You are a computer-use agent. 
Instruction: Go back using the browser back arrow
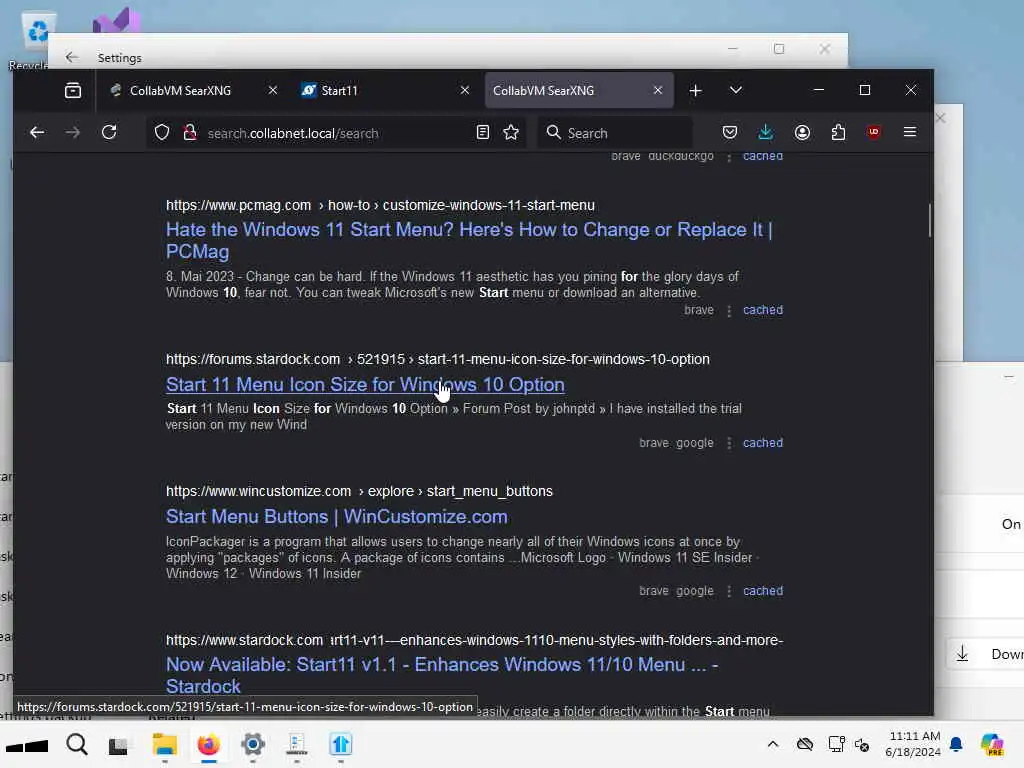(x=37, y=133)
